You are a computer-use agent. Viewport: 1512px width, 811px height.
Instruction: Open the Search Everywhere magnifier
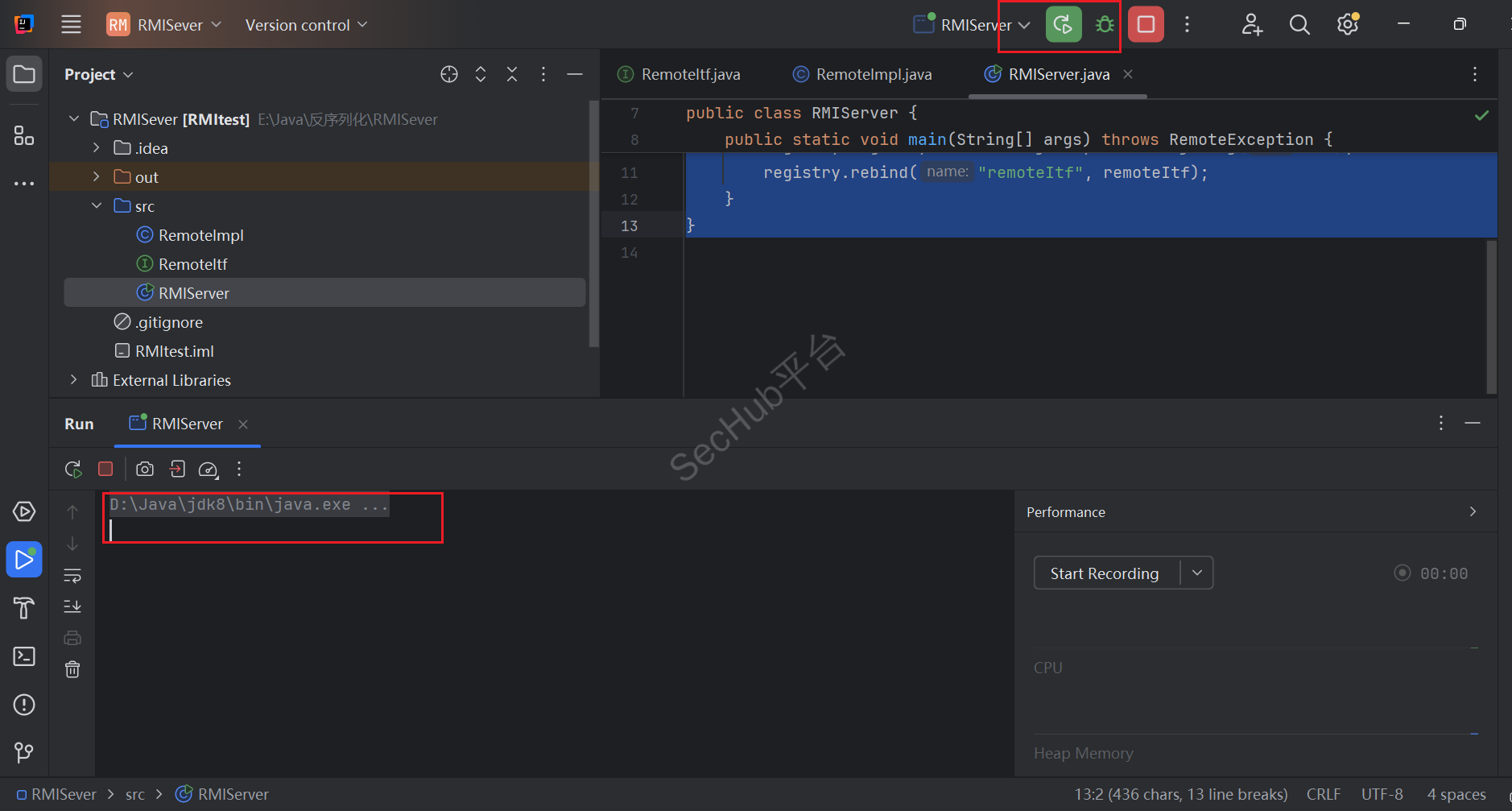coord(1299,24)
